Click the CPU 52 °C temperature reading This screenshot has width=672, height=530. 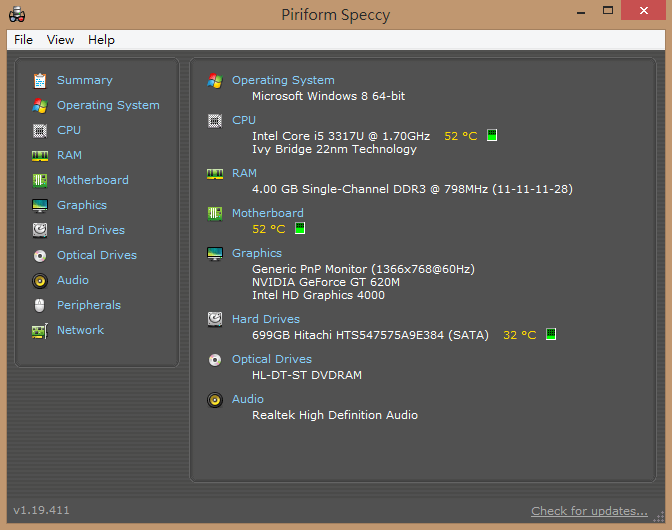point(461,136)
